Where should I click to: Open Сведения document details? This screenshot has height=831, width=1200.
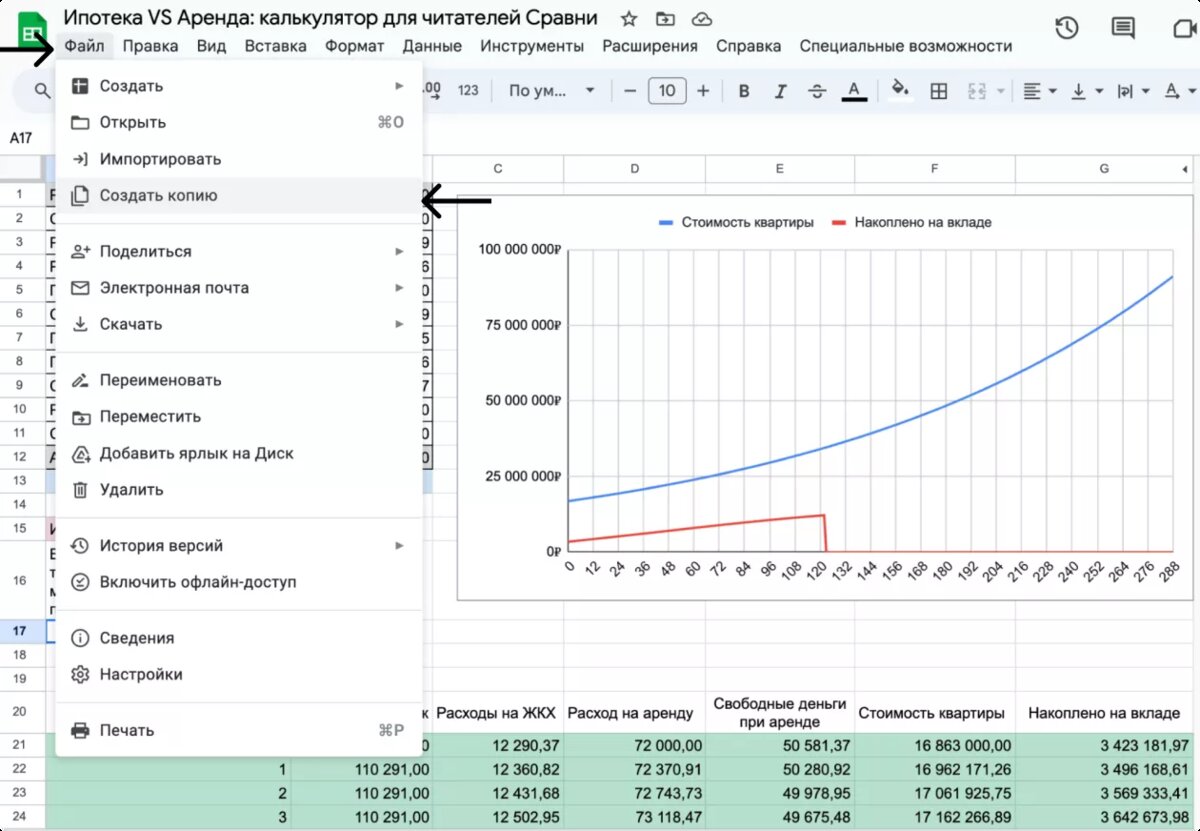click(239, 638)
